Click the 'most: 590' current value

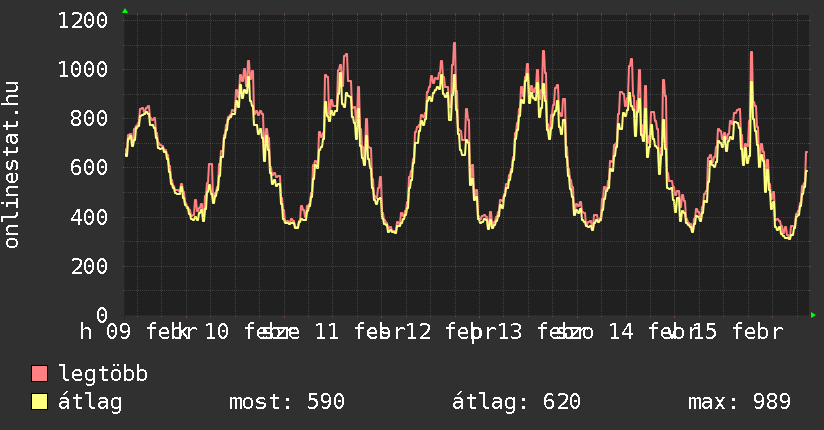pos(286,402)
